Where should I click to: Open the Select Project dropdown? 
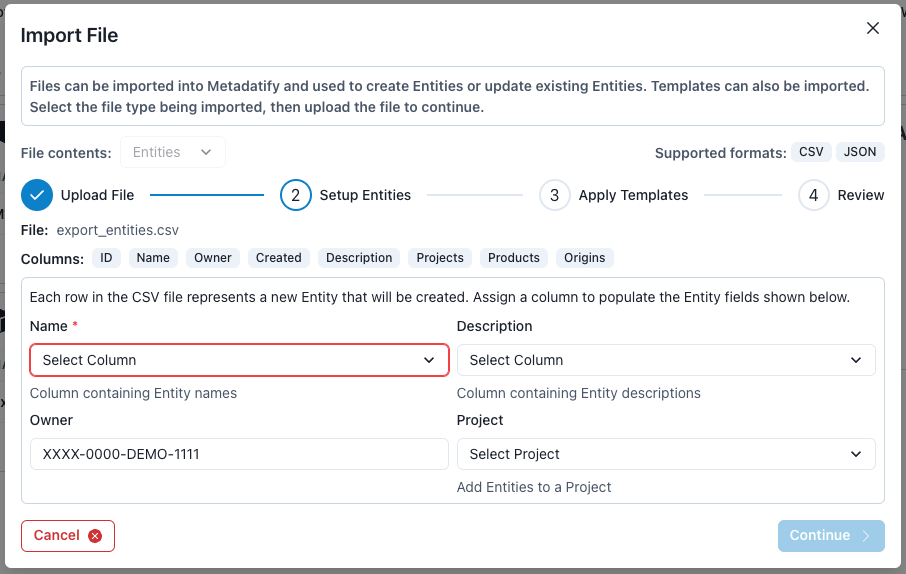(x=666, y=454)
